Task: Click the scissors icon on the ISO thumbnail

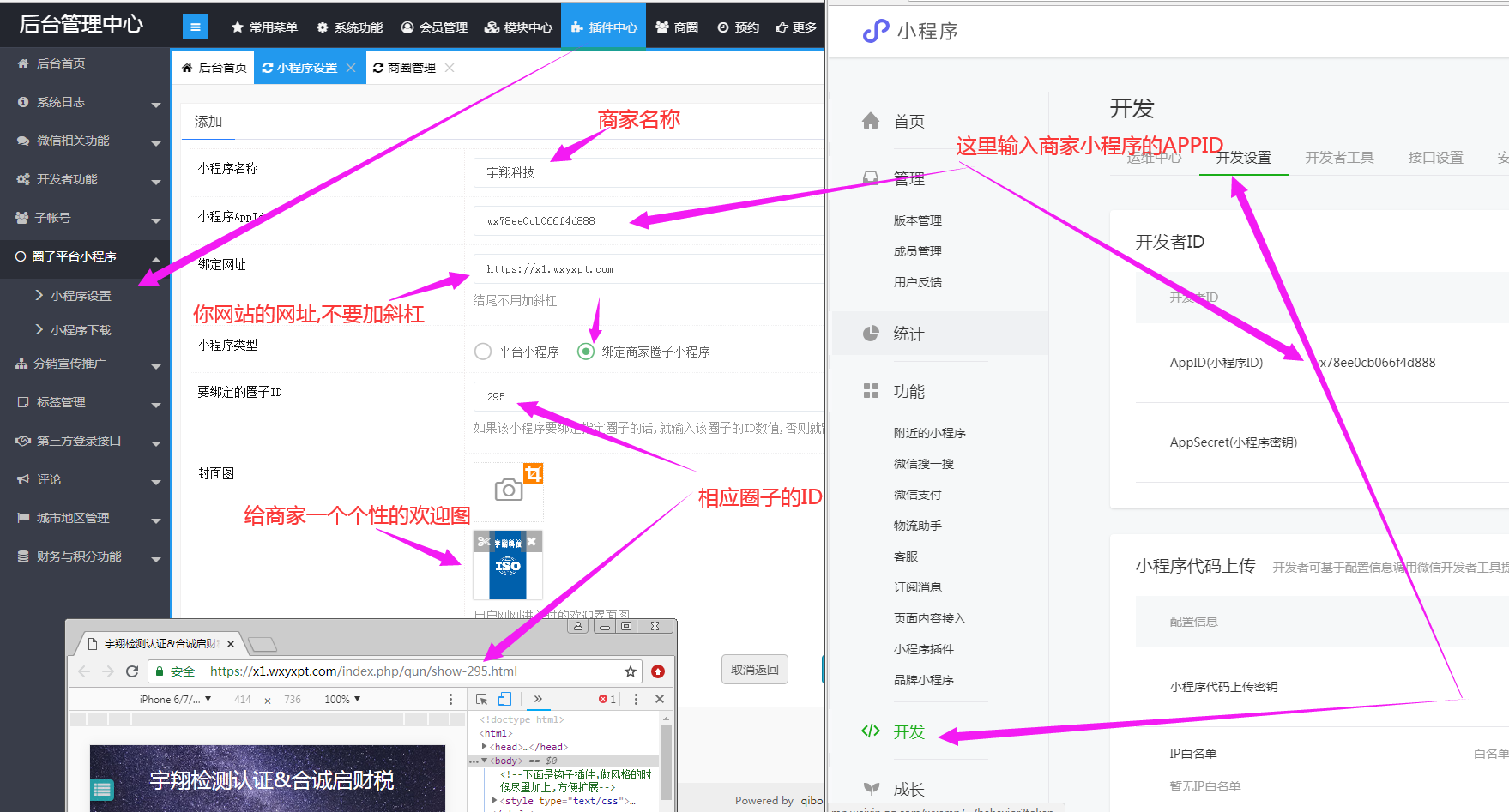Action: click(484, 542)
